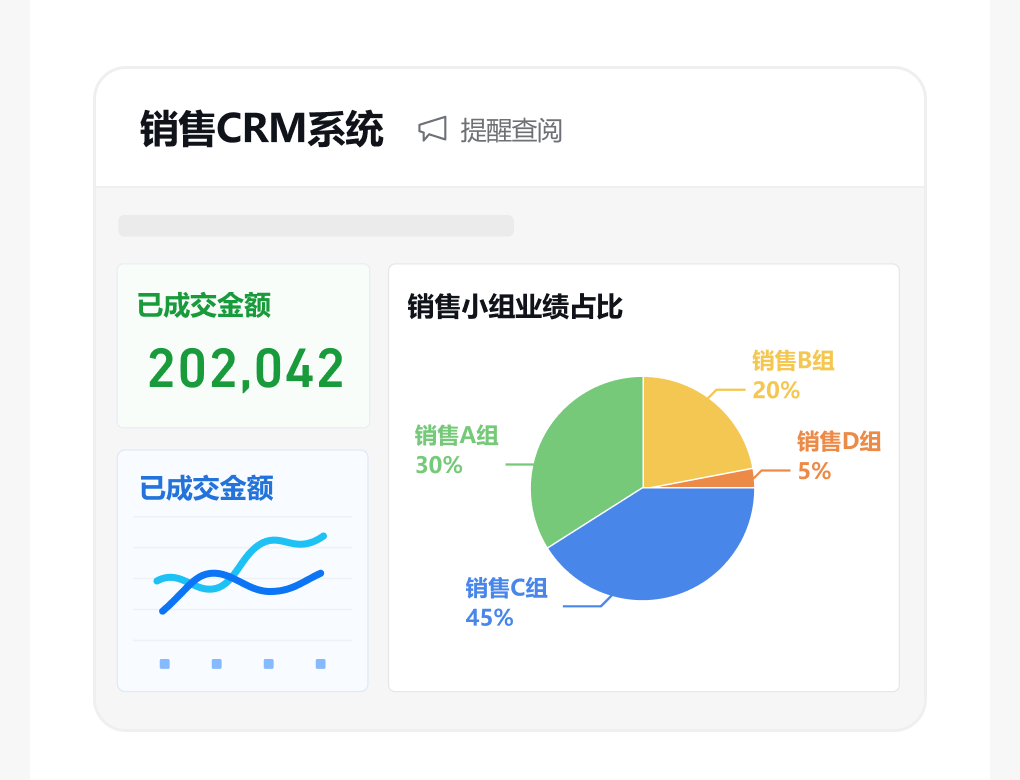Screen dimensions: 1020x780
Task: Click the 销售D组 label
Action: 839,441
